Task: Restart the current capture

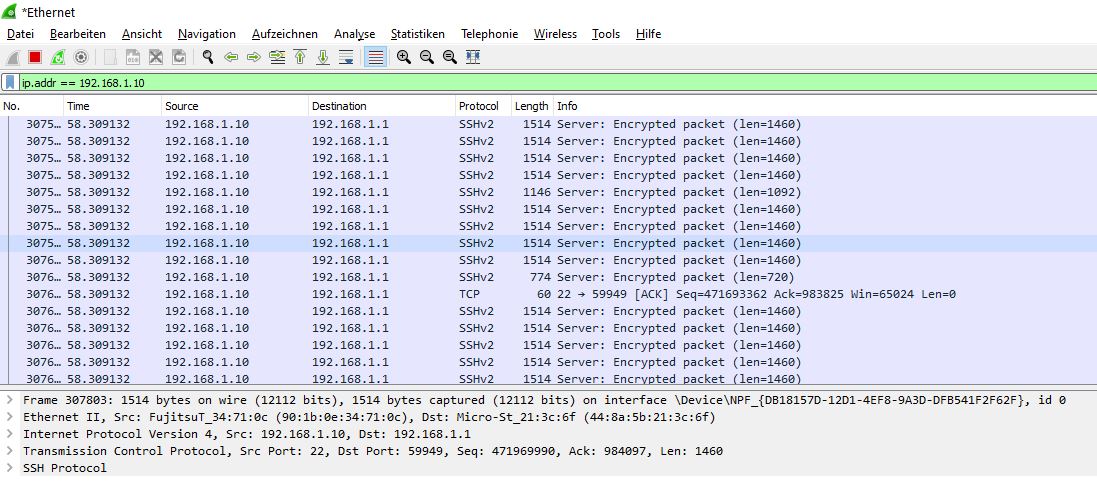Action: click(58, 58)
